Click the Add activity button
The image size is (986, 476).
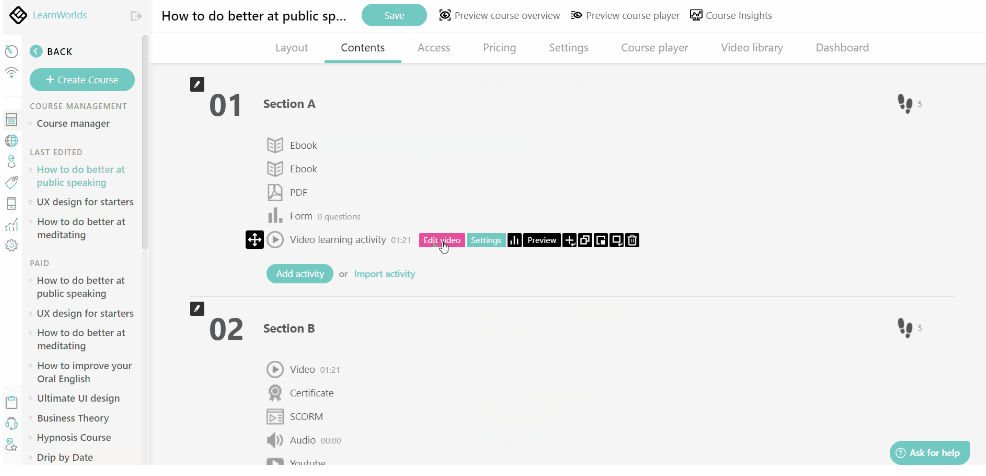click(x=299, y=274)
